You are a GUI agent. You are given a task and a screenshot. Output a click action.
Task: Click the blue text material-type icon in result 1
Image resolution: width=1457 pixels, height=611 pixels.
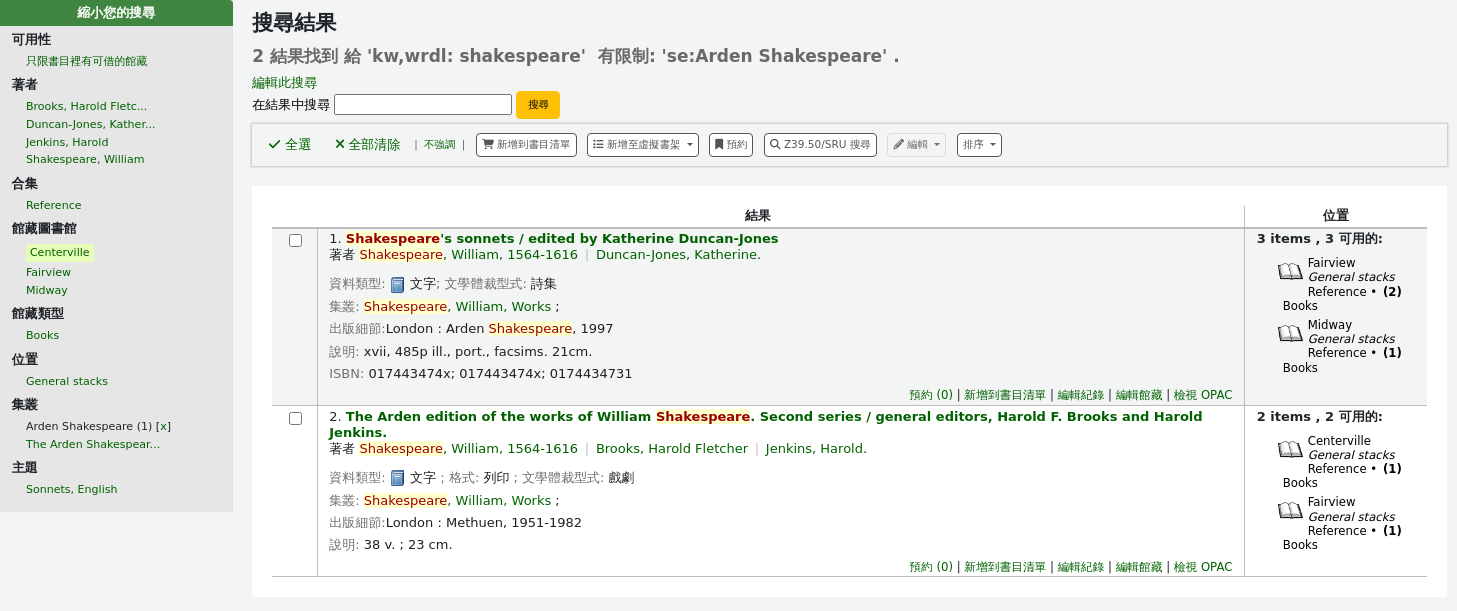(397, 285)
